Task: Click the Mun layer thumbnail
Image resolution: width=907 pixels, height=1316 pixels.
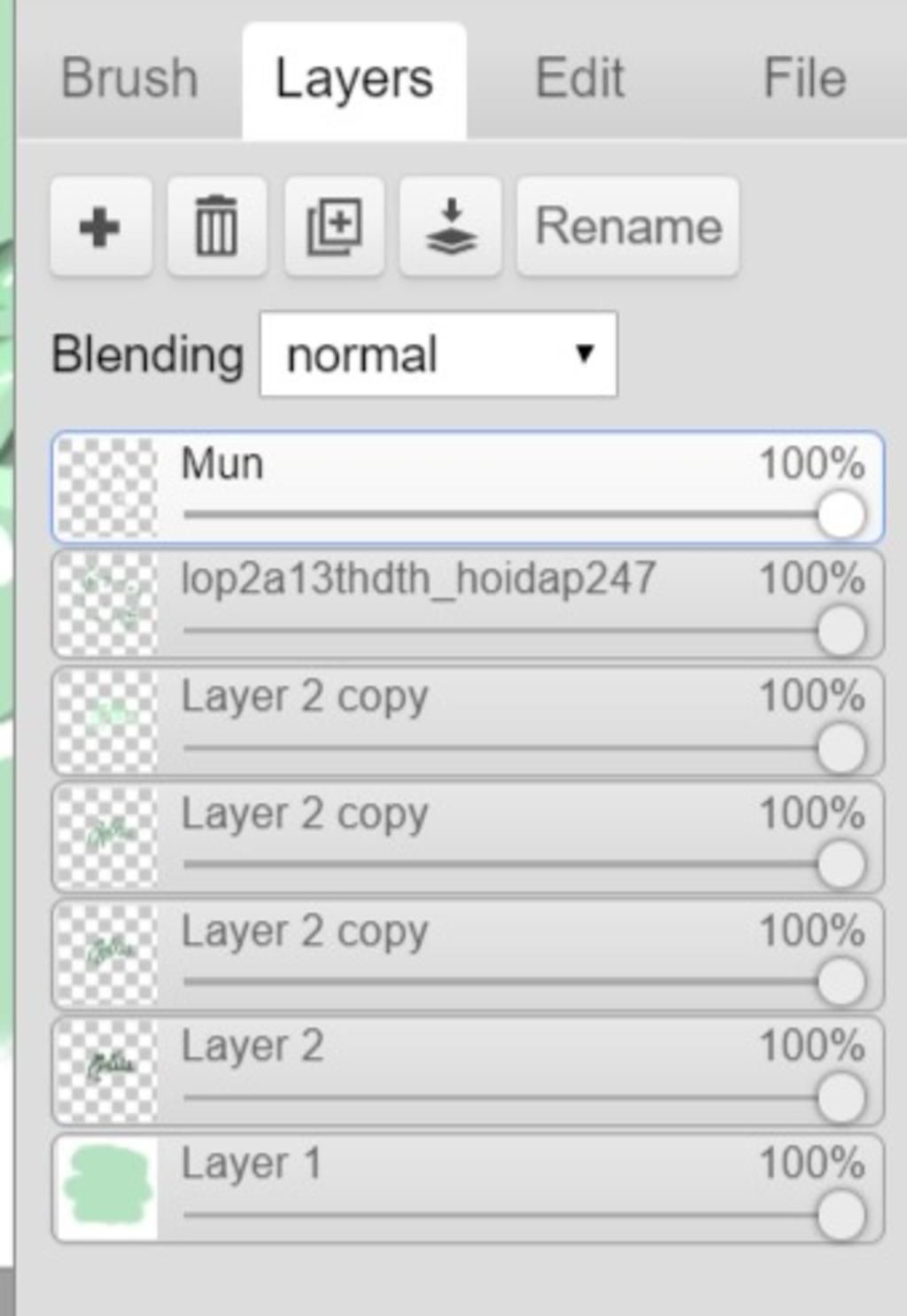Action: tap(108, 487)
